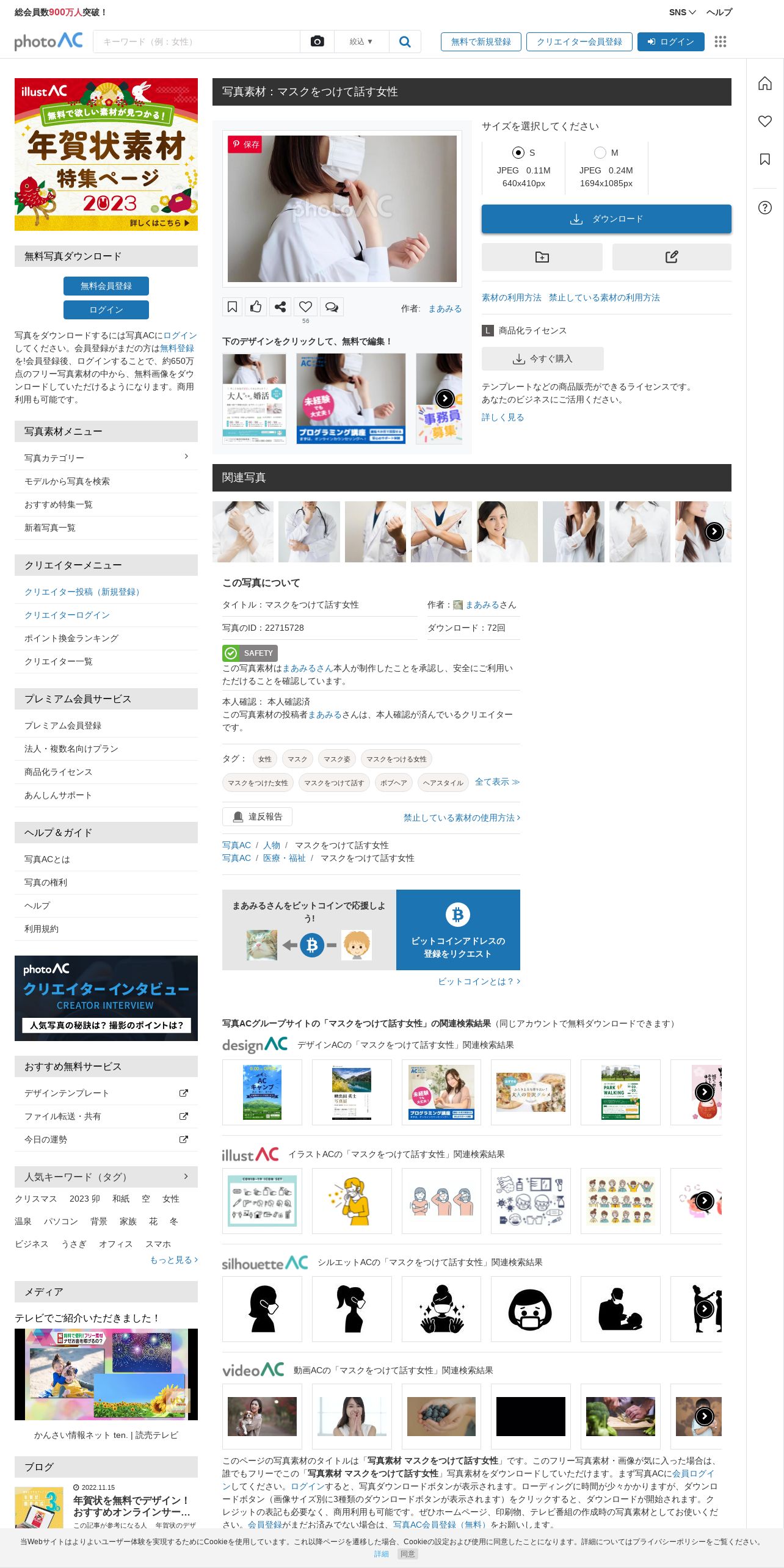Click 医療・福祉 breadcrumb link
Viewport: 784px width, 1568px height.
click(x=285, y=858)
